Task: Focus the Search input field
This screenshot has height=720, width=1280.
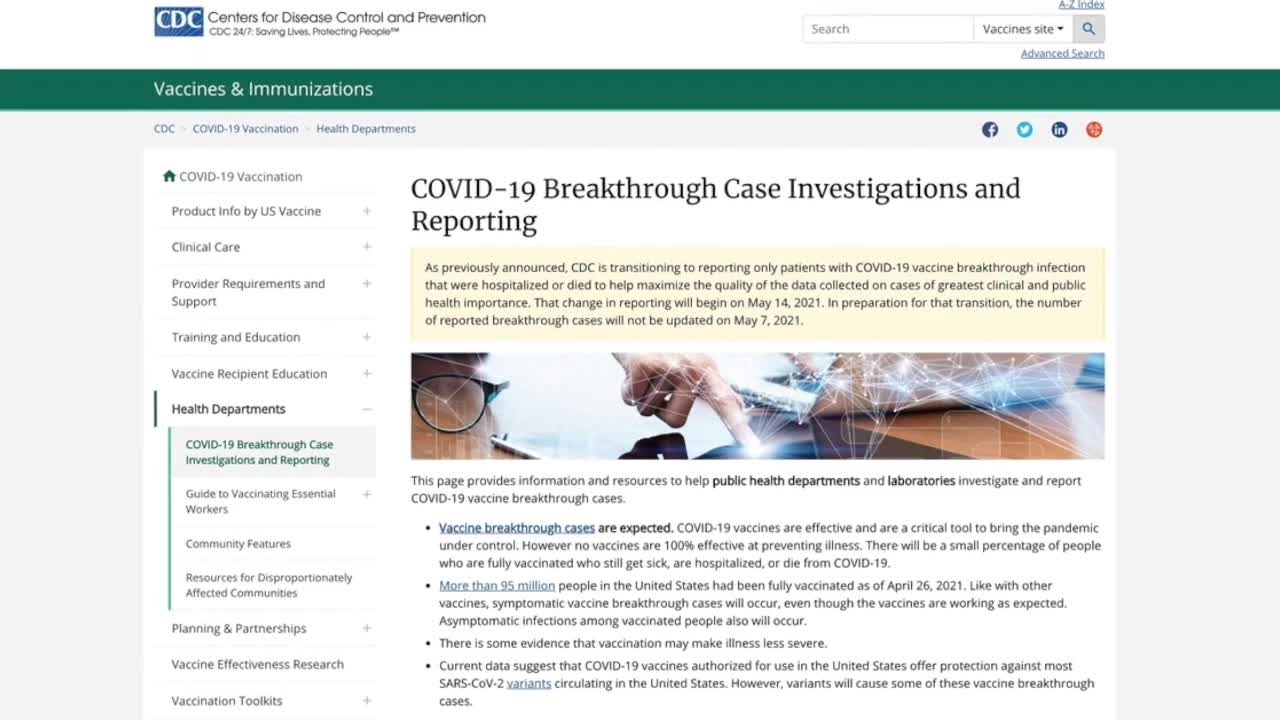Action: point(887,29)
